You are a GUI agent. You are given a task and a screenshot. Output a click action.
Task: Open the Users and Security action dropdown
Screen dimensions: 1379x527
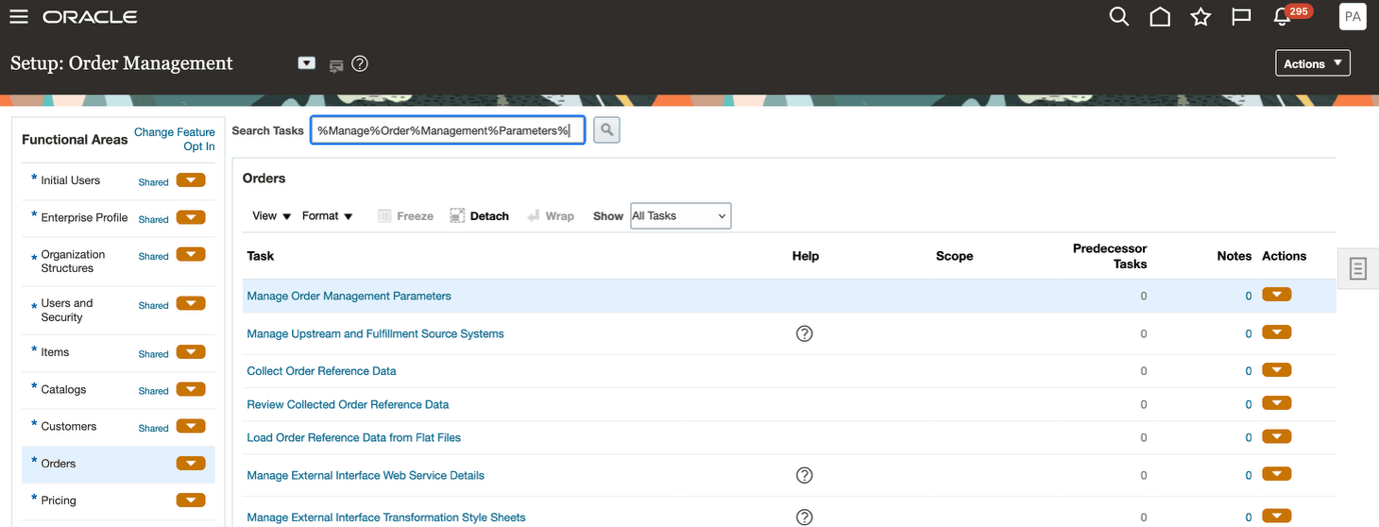191,303
